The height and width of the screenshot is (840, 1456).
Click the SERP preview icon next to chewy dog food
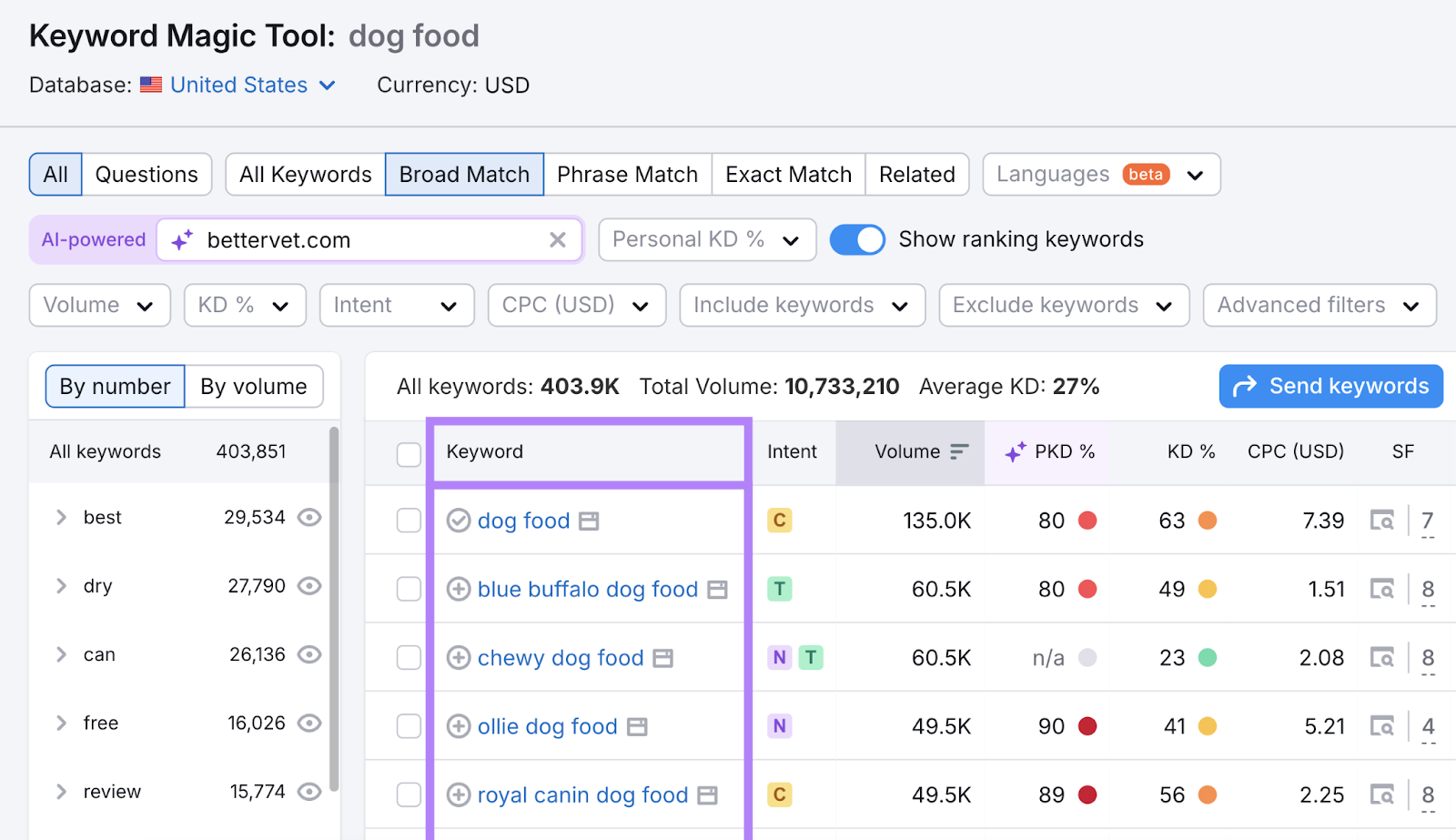point(663,658)
